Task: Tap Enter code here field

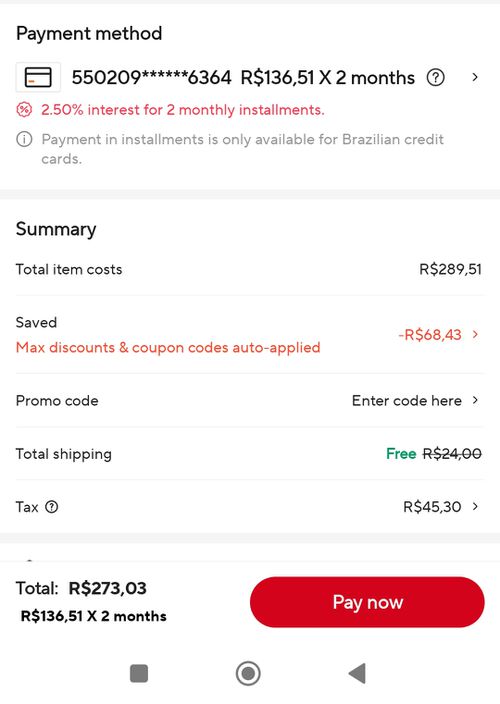Action: click(x=407, y=400)
